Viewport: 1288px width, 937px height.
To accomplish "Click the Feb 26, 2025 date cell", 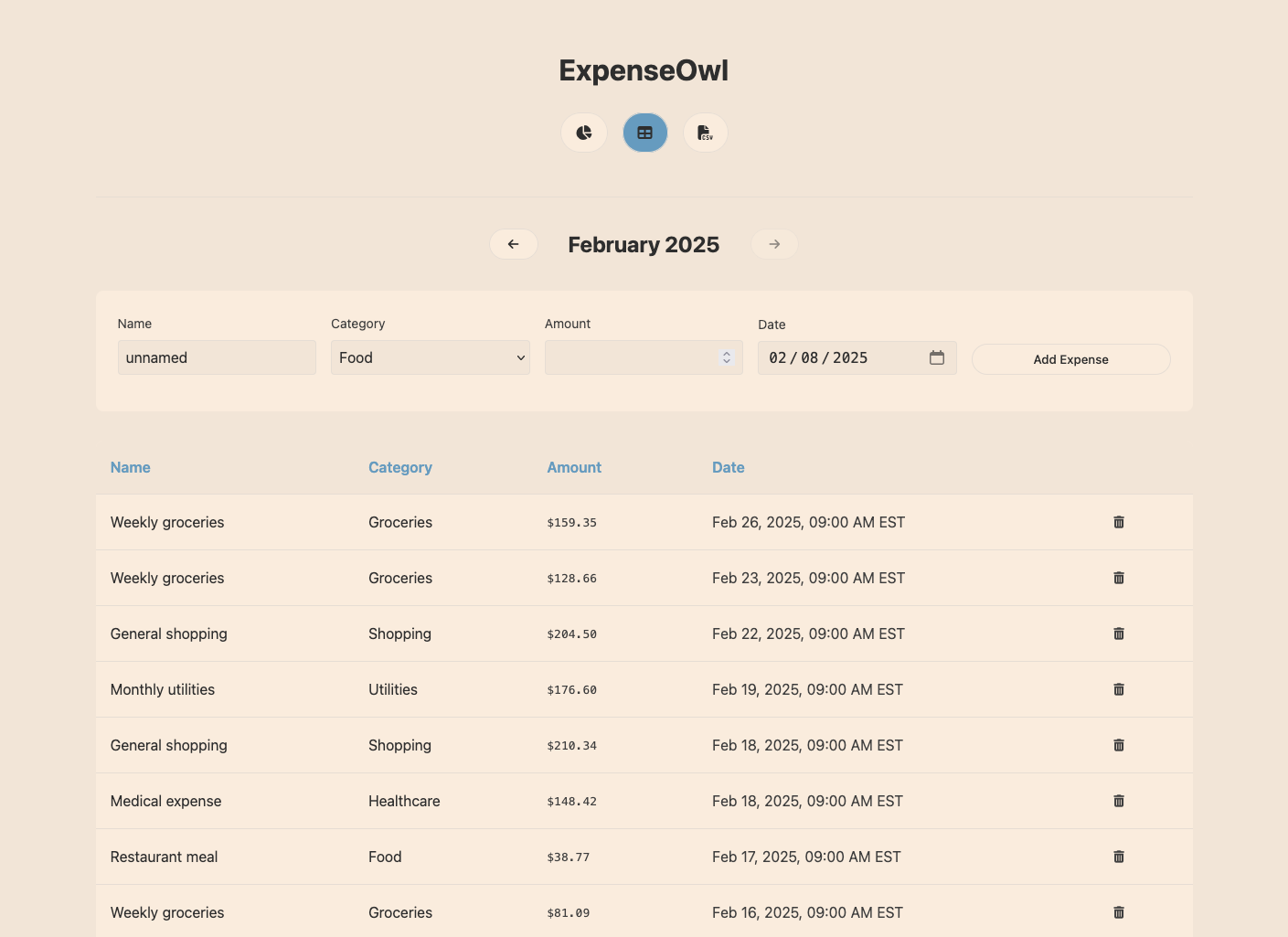I will tap(809, 522).
